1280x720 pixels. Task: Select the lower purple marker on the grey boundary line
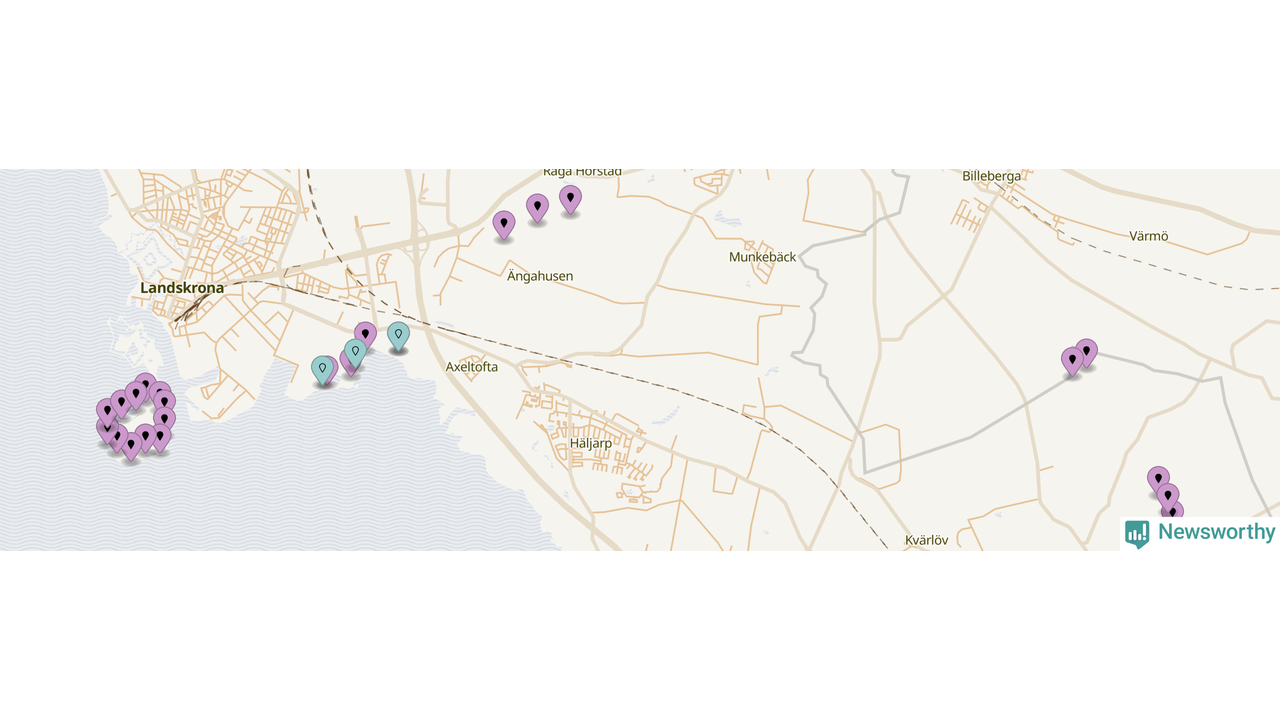1072,361
